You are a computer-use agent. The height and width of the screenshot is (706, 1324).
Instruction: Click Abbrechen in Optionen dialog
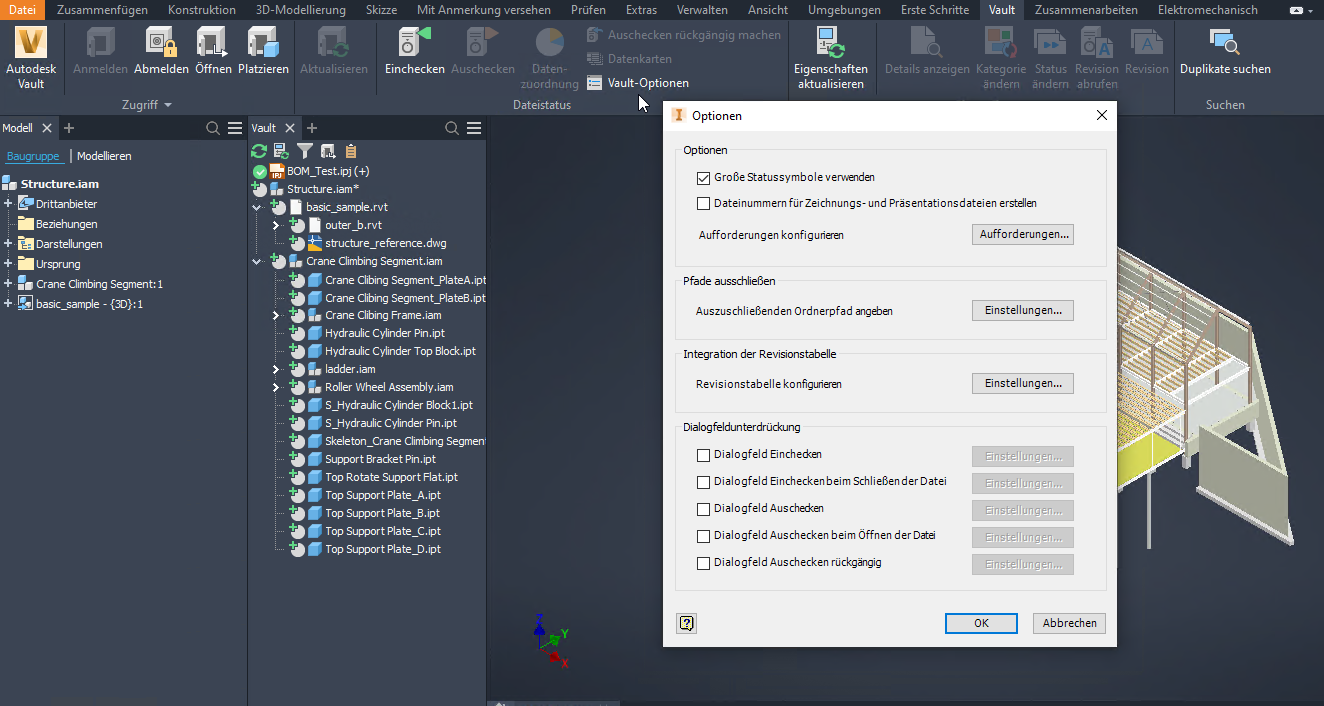pos(1069,623)
